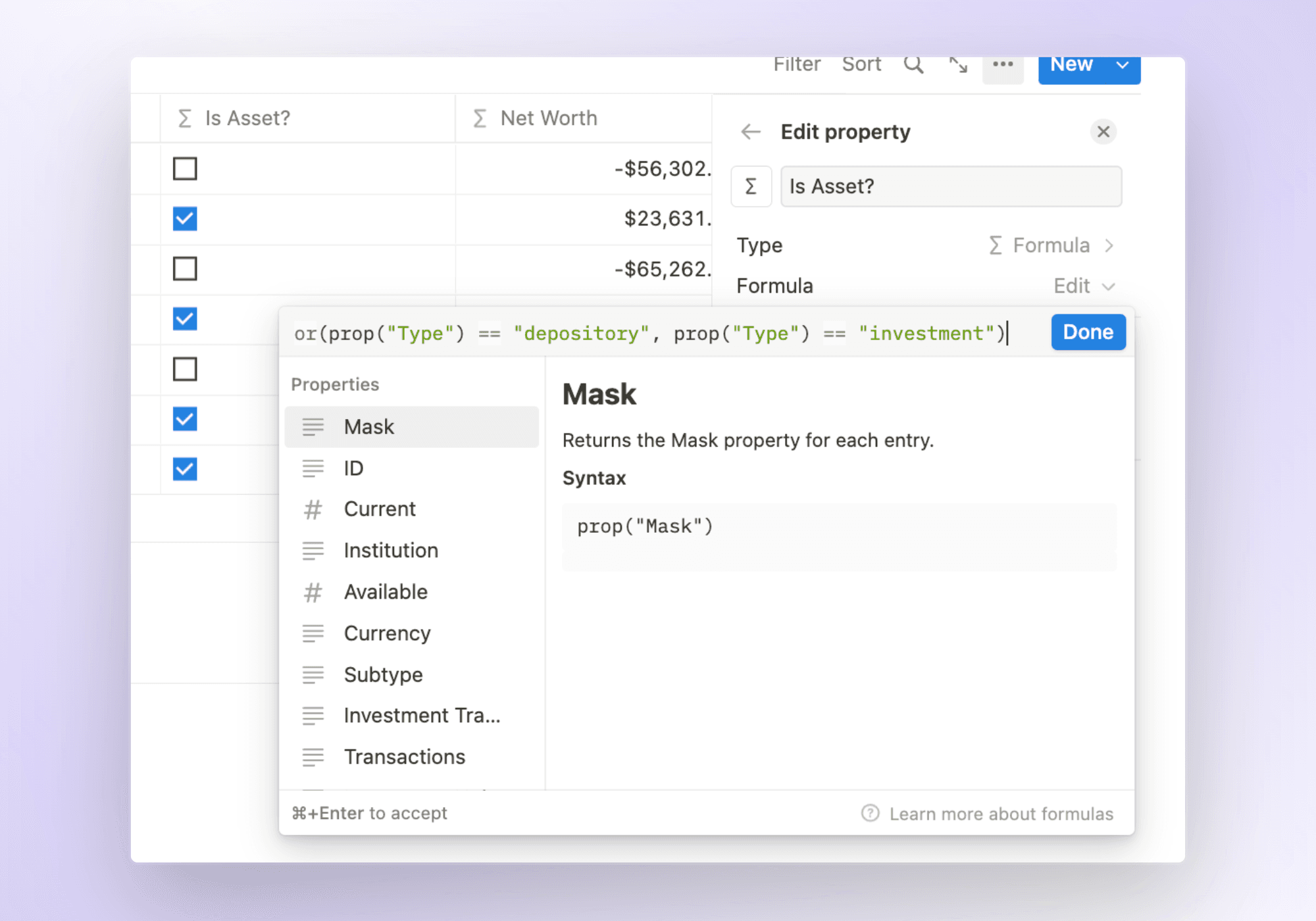
Task: Uncheck the second row's Is Asset? checkbox
Action: click(x=185, y=219)
